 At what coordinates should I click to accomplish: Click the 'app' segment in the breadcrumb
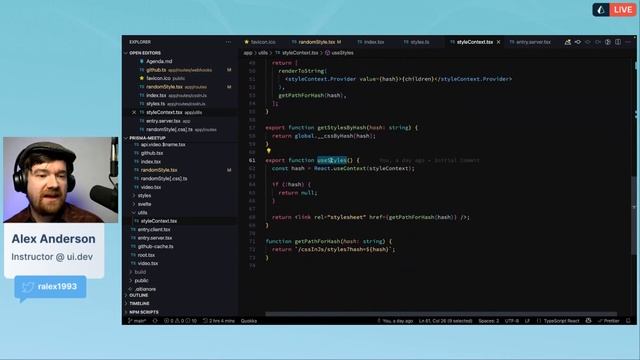[x=248, y=53]
